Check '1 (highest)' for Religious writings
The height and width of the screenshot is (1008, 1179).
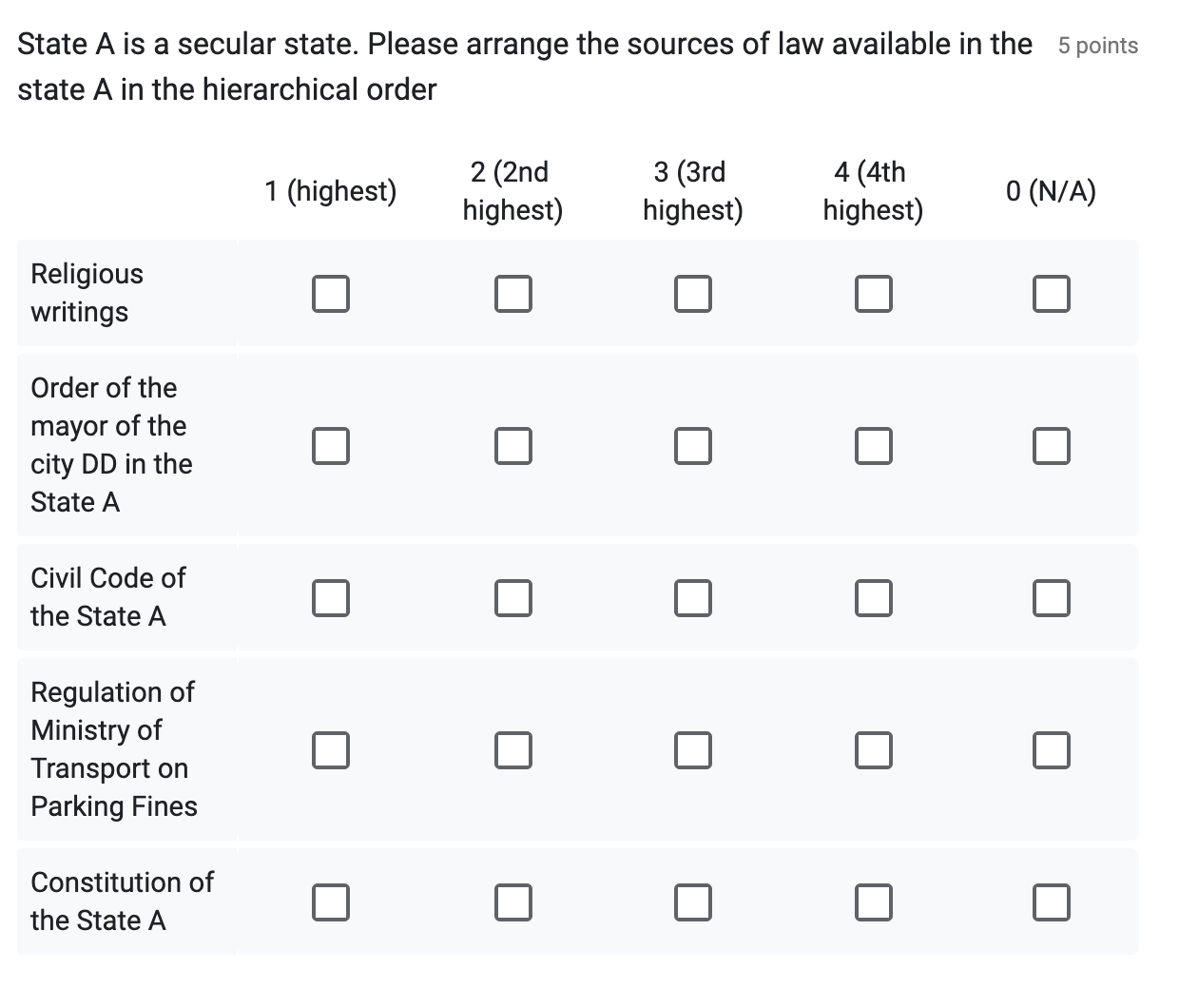331,293
